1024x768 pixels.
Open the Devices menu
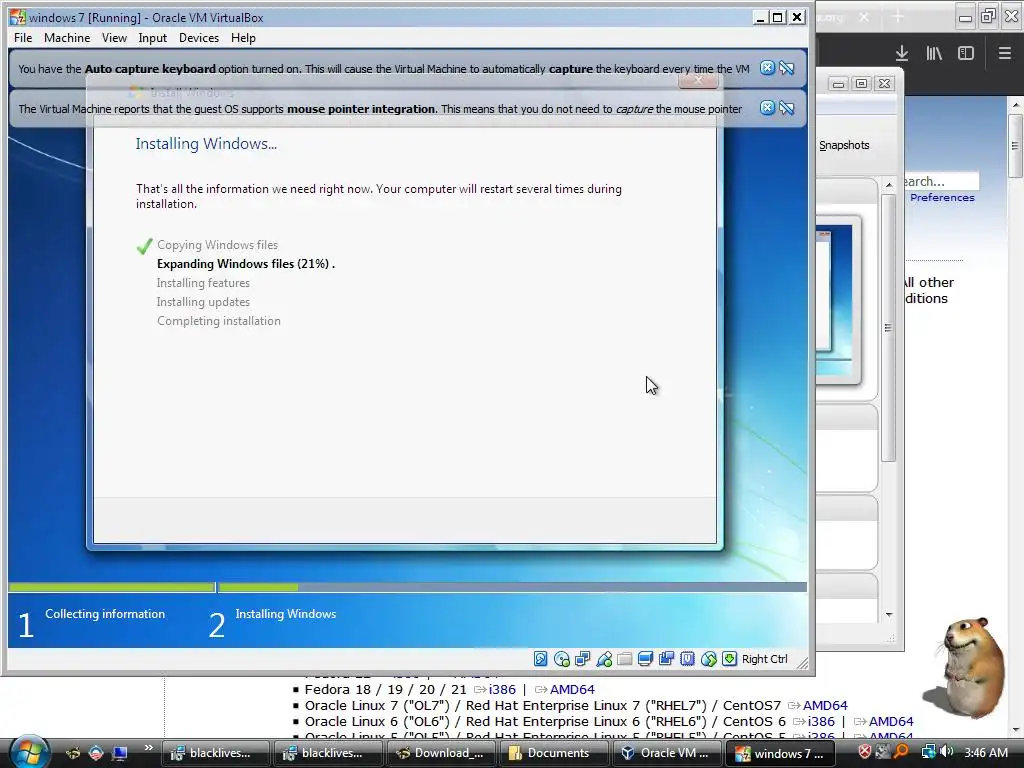[199, 38]
